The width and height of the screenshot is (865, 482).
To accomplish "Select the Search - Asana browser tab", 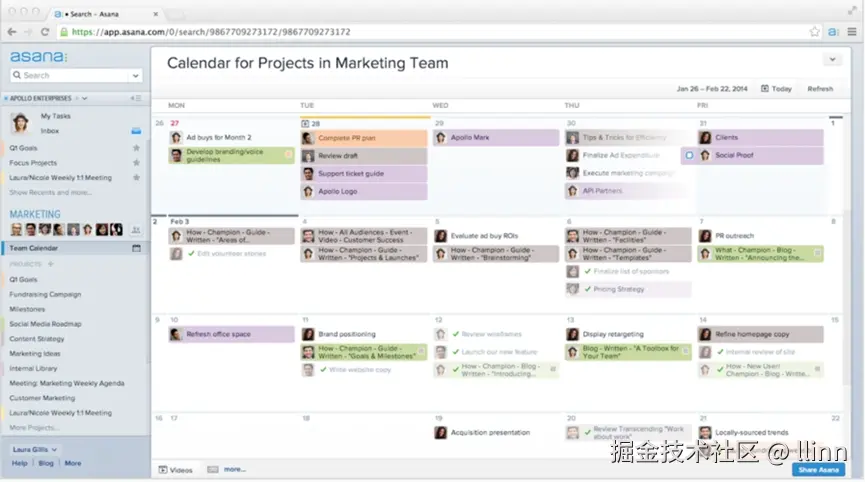I will (105, 13).
